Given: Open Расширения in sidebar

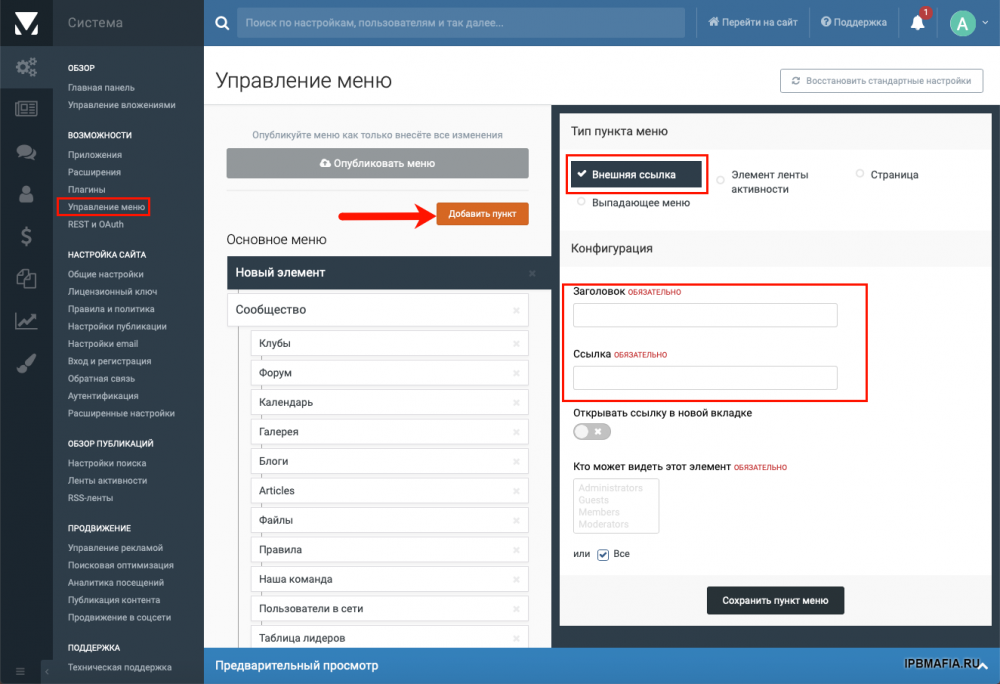Looking at the screenshot, I should pyautogui.click(x=94, y=172).
